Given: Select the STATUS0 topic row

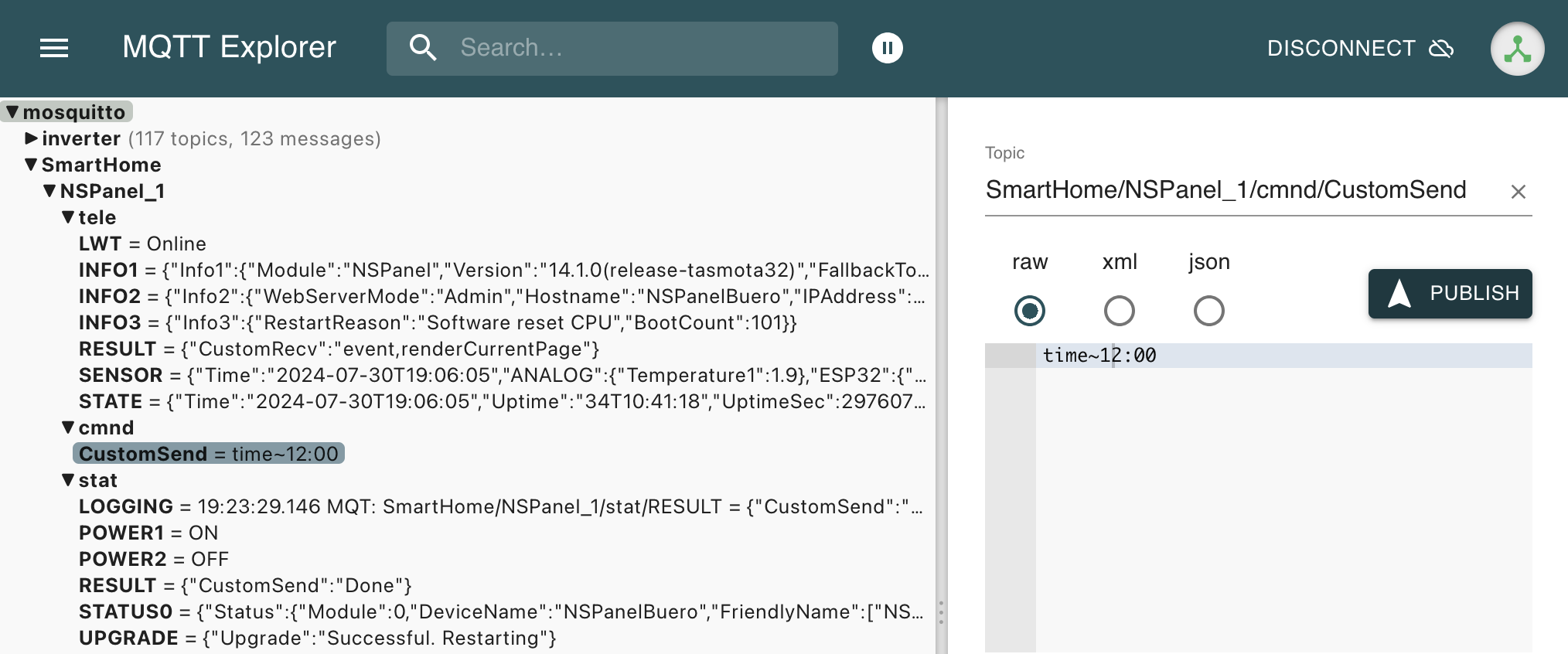Looking at the screenshot, I should pos(501,611).
